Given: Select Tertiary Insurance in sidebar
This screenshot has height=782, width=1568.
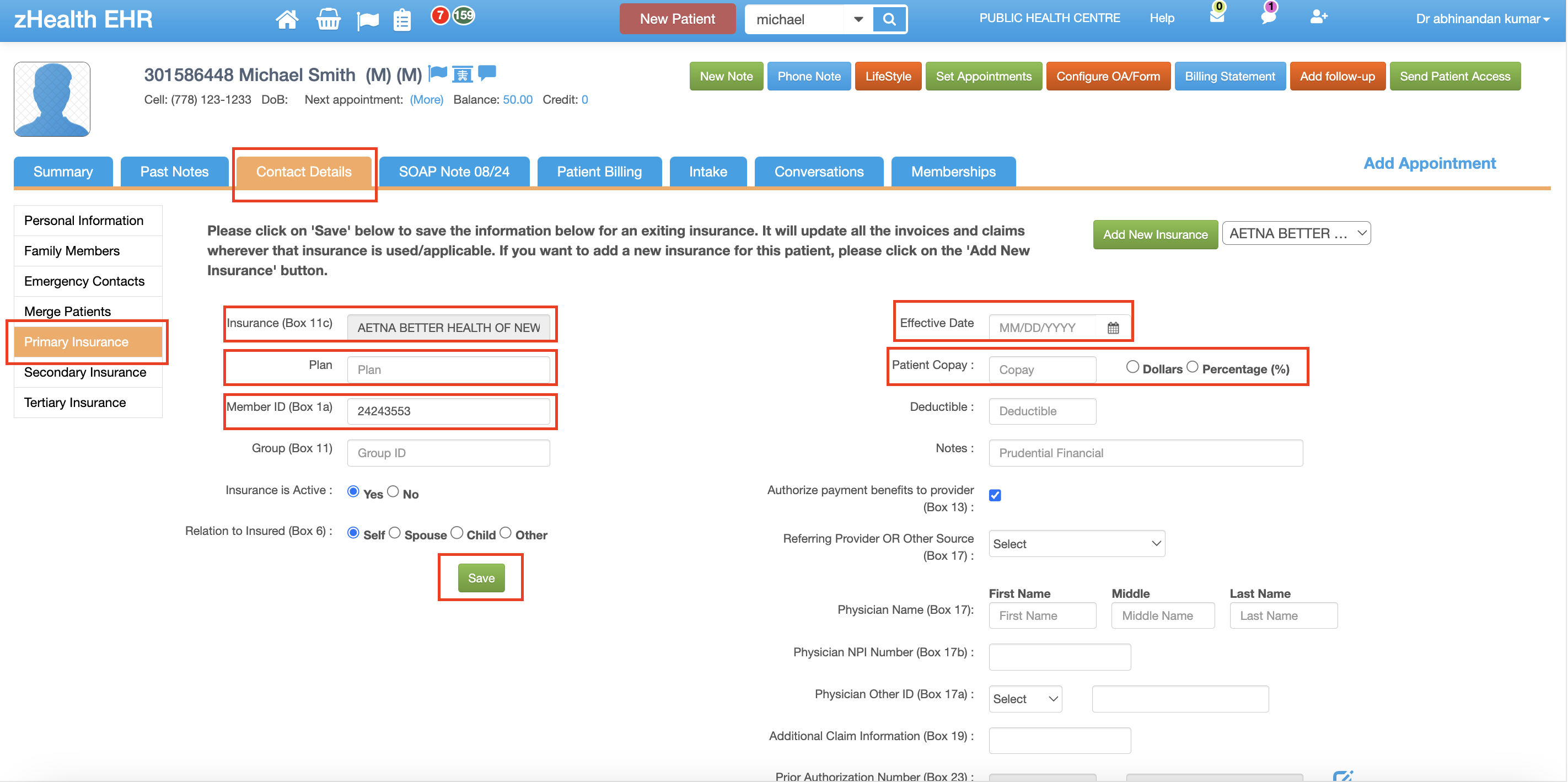Looking at the screenshot, I should (x=88, y=403).
